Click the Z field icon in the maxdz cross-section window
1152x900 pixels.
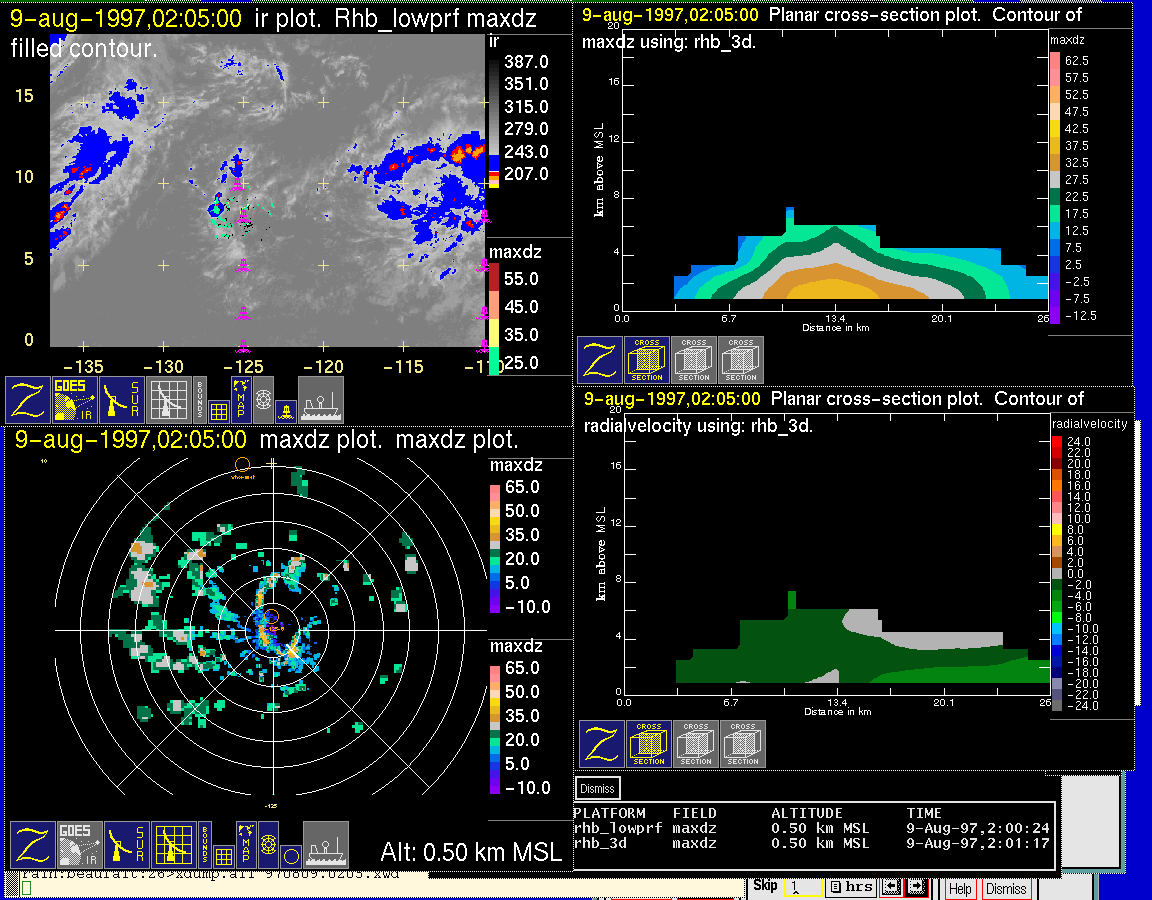click(600, 360)
